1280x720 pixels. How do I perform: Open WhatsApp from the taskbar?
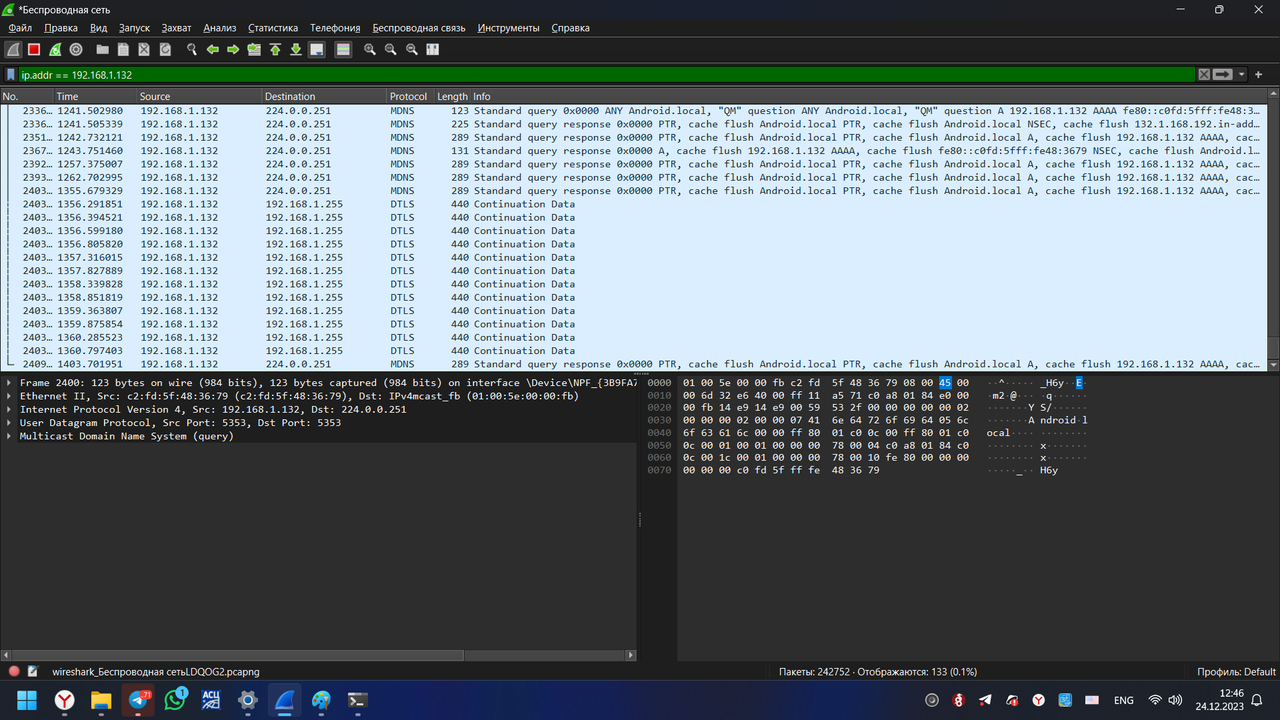pos(174,700)
